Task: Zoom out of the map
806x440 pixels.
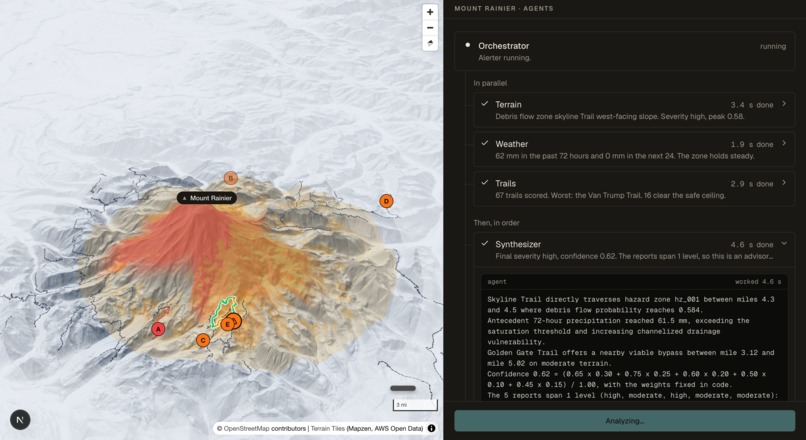Action: coord(430,28)
